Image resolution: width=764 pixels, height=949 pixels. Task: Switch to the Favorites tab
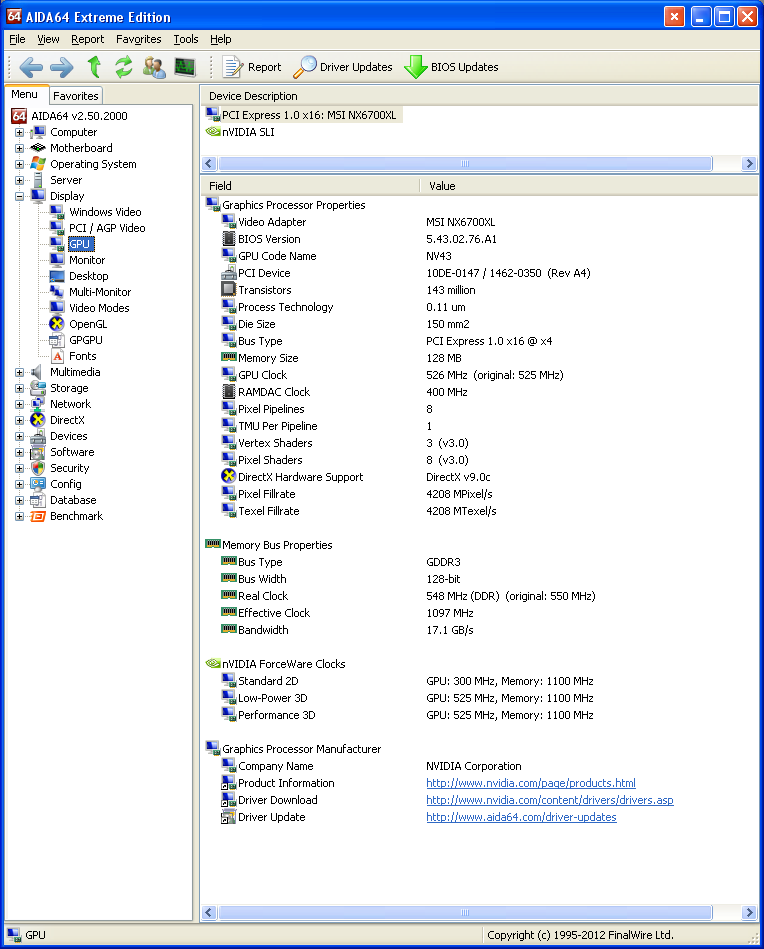point(76,96)
